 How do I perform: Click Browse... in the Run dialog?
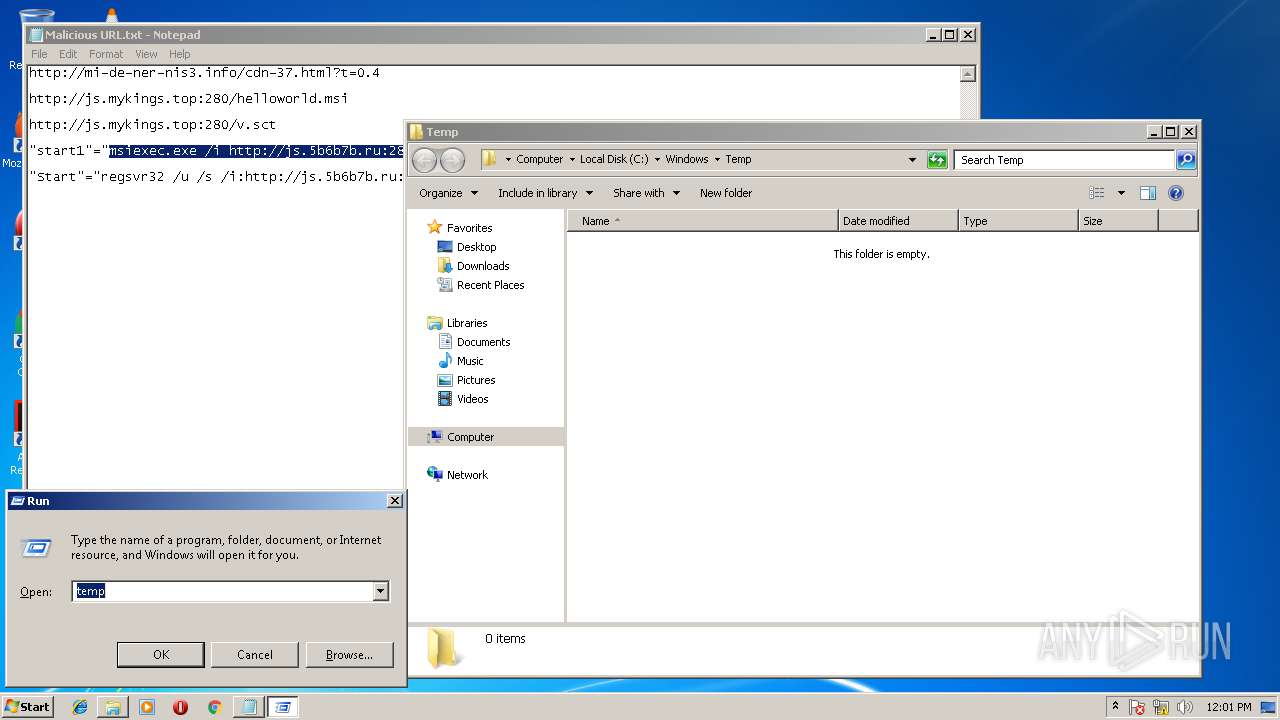click(349, 655)
